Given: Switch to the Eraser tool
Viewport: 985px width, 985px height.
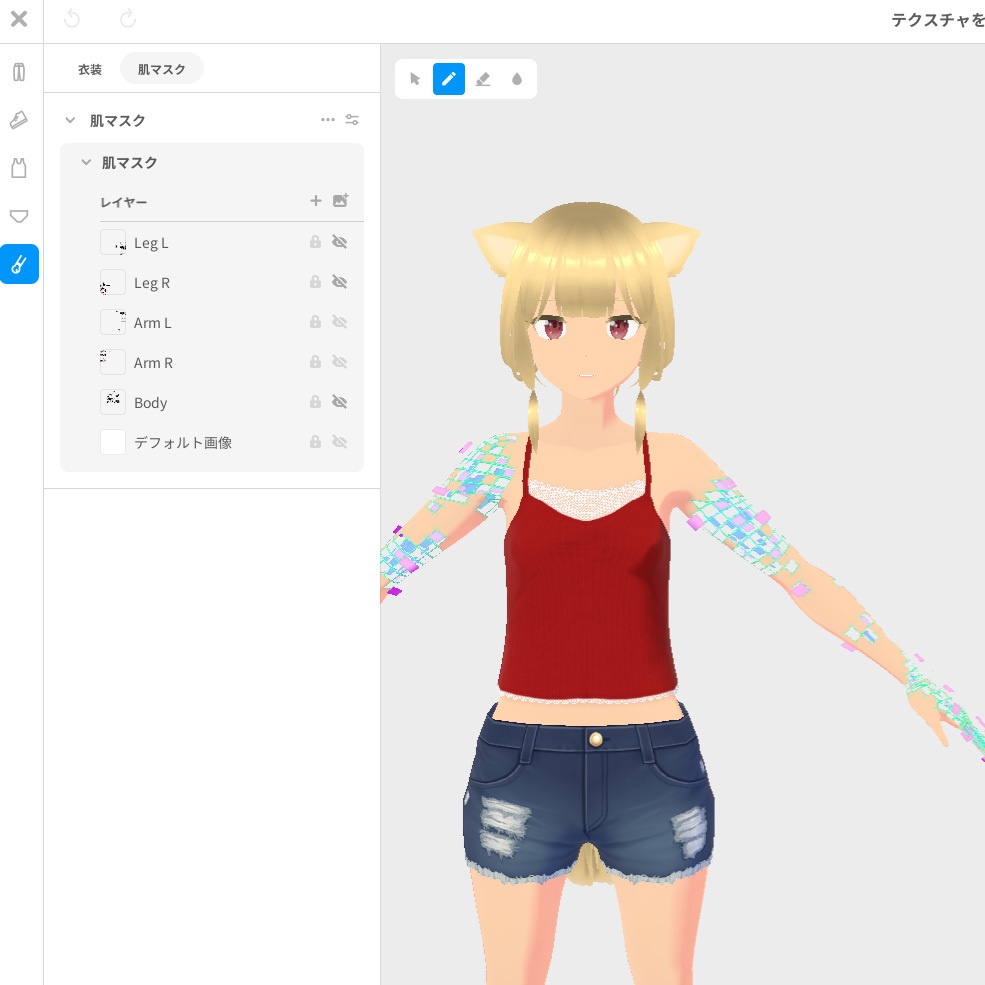Looking at the screenshot, I should point(483,78).
